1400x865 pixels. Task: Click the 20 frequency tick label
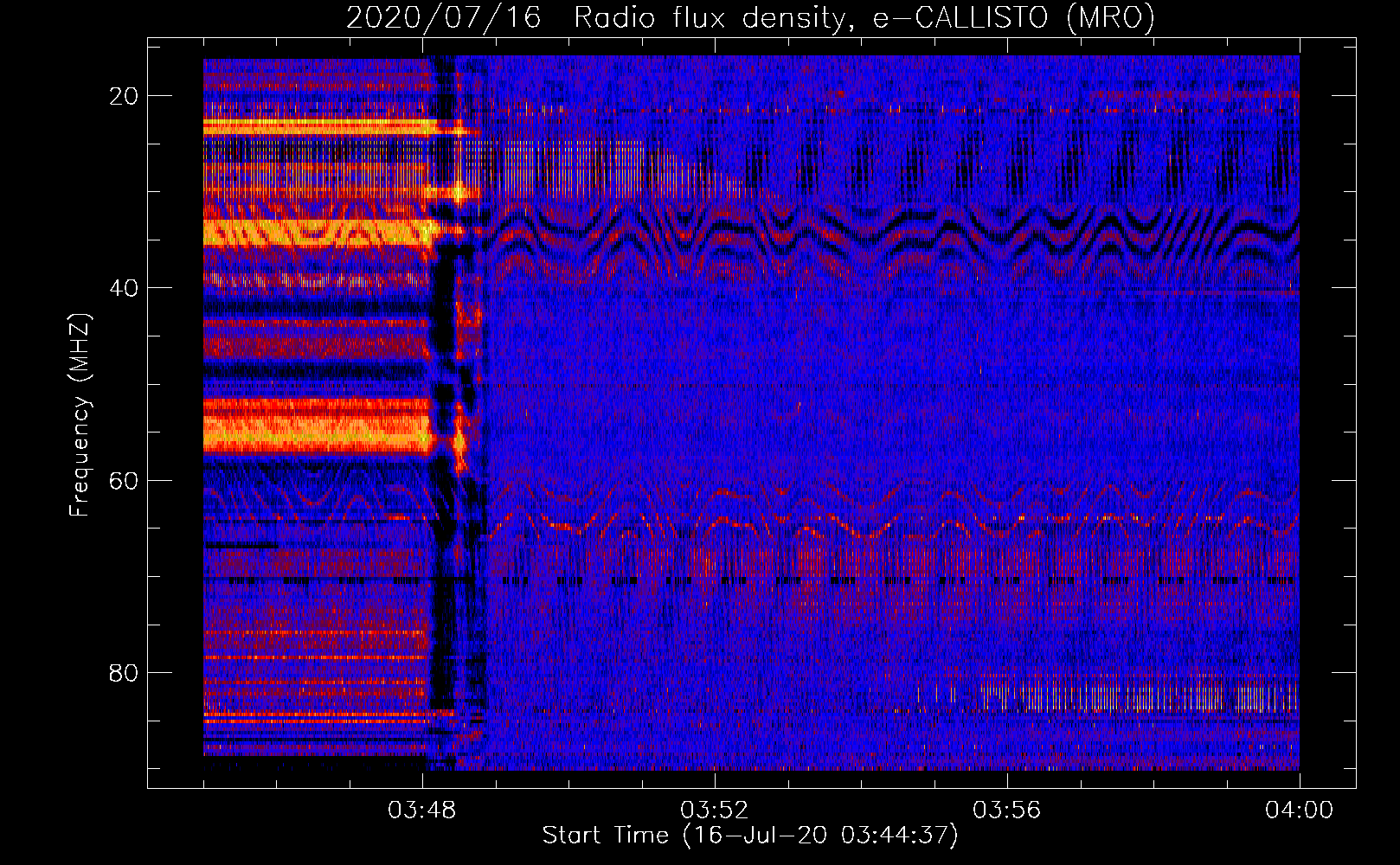tap(125, 96)
